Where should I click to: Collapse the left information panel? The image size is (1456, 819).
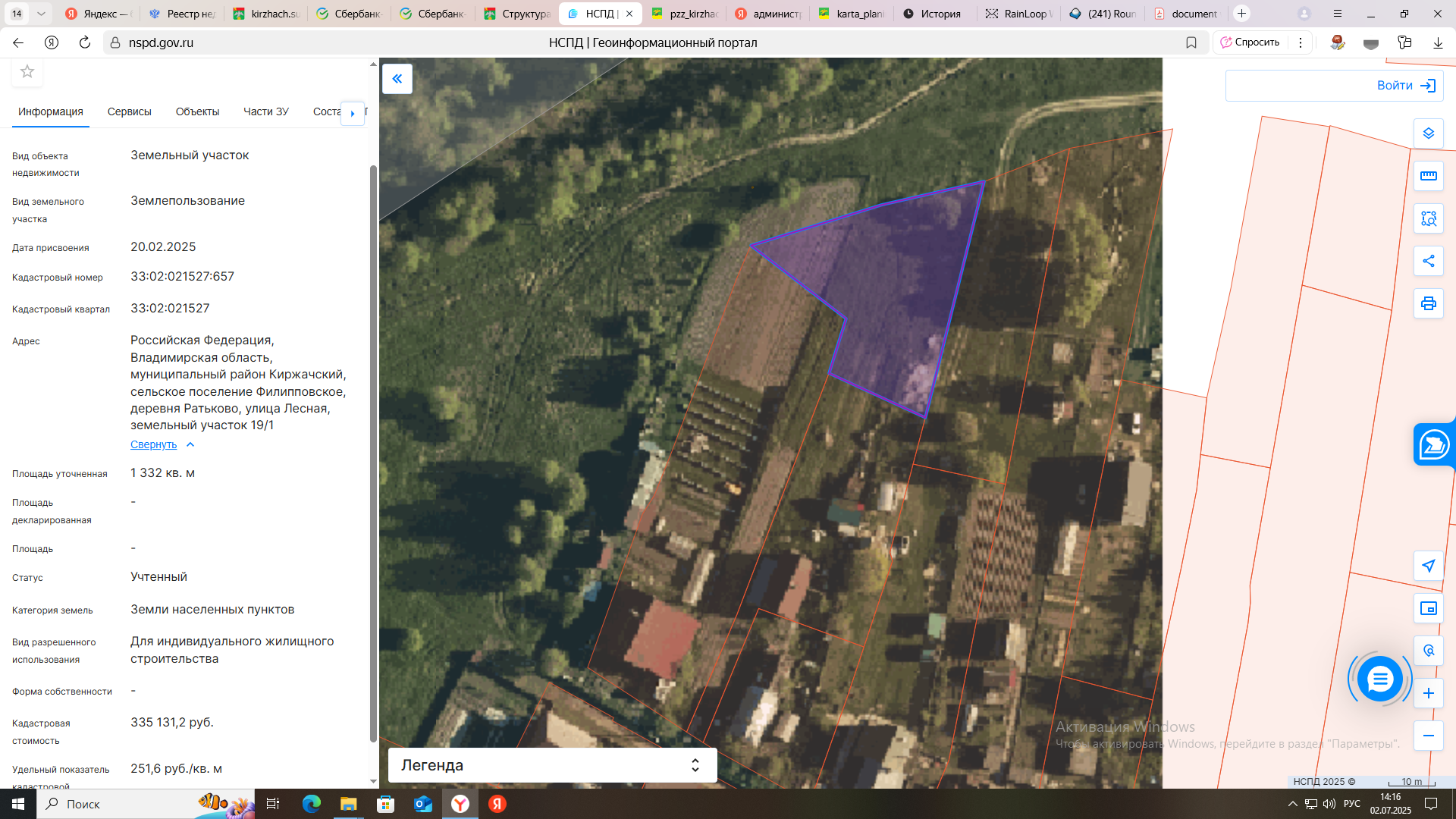[x=397, y=79]
